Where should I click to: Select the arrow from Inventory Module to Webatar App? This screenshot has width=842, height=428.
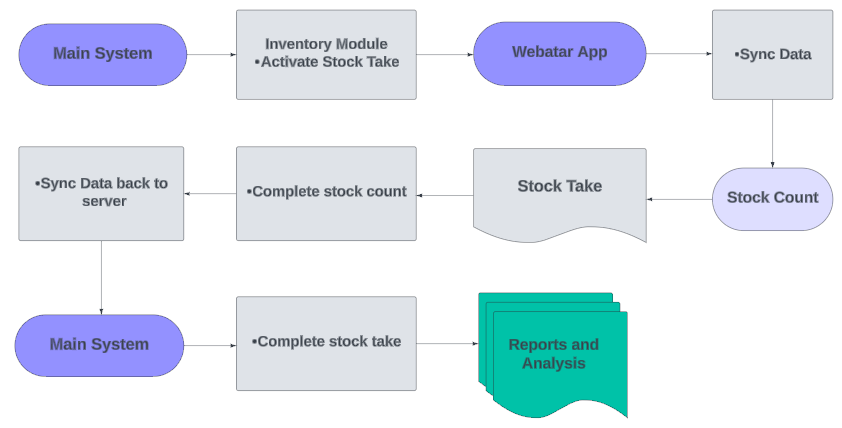click(445, 54)
